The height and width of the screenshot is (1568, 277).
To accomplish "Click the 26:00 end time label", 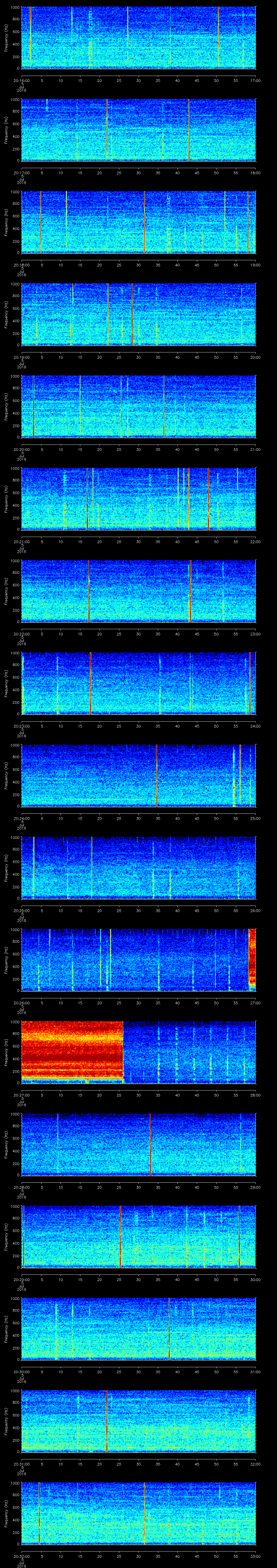I will click(x=255, y=910).
